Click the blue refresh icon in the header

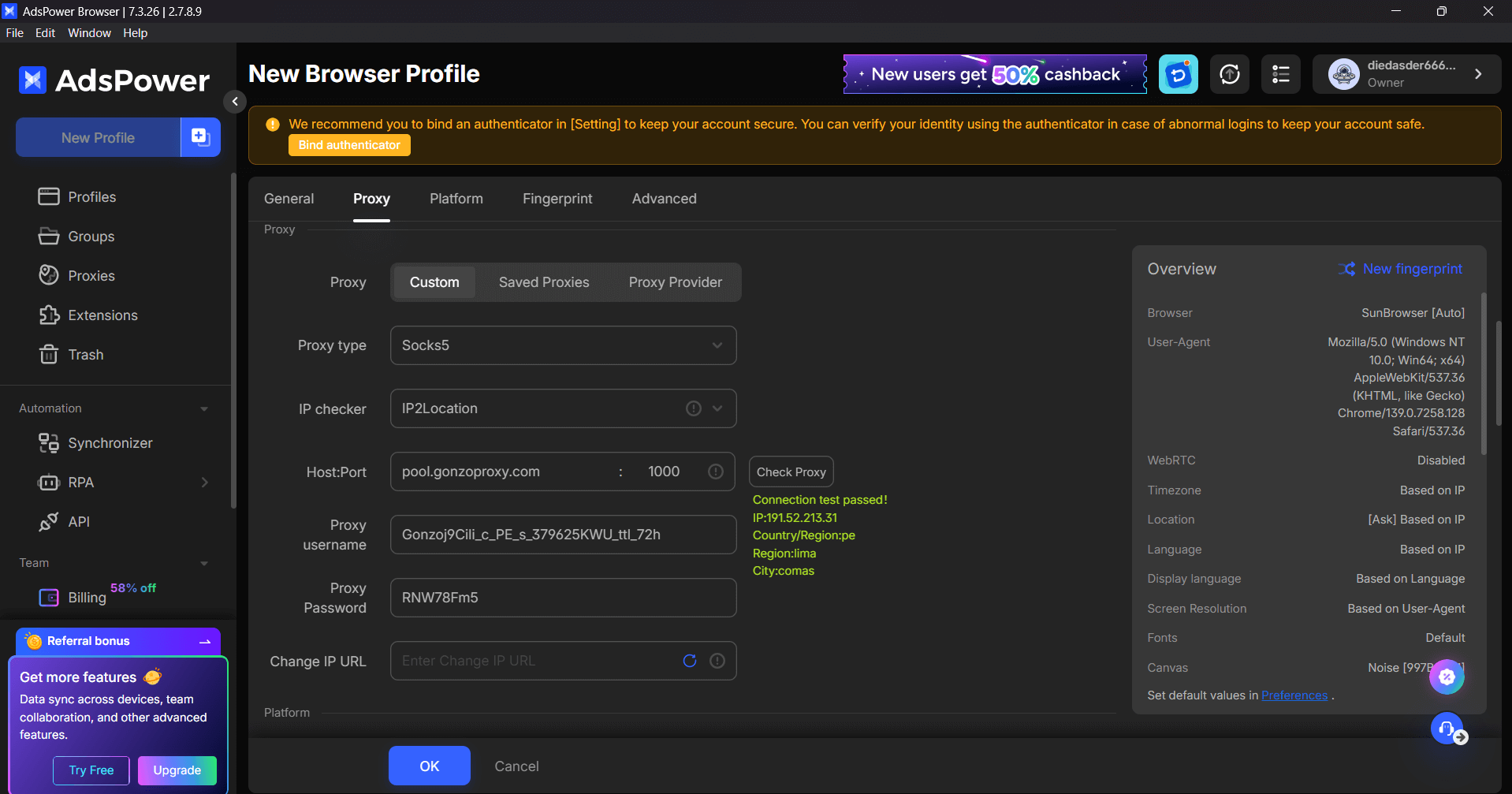coord(1179,74)
